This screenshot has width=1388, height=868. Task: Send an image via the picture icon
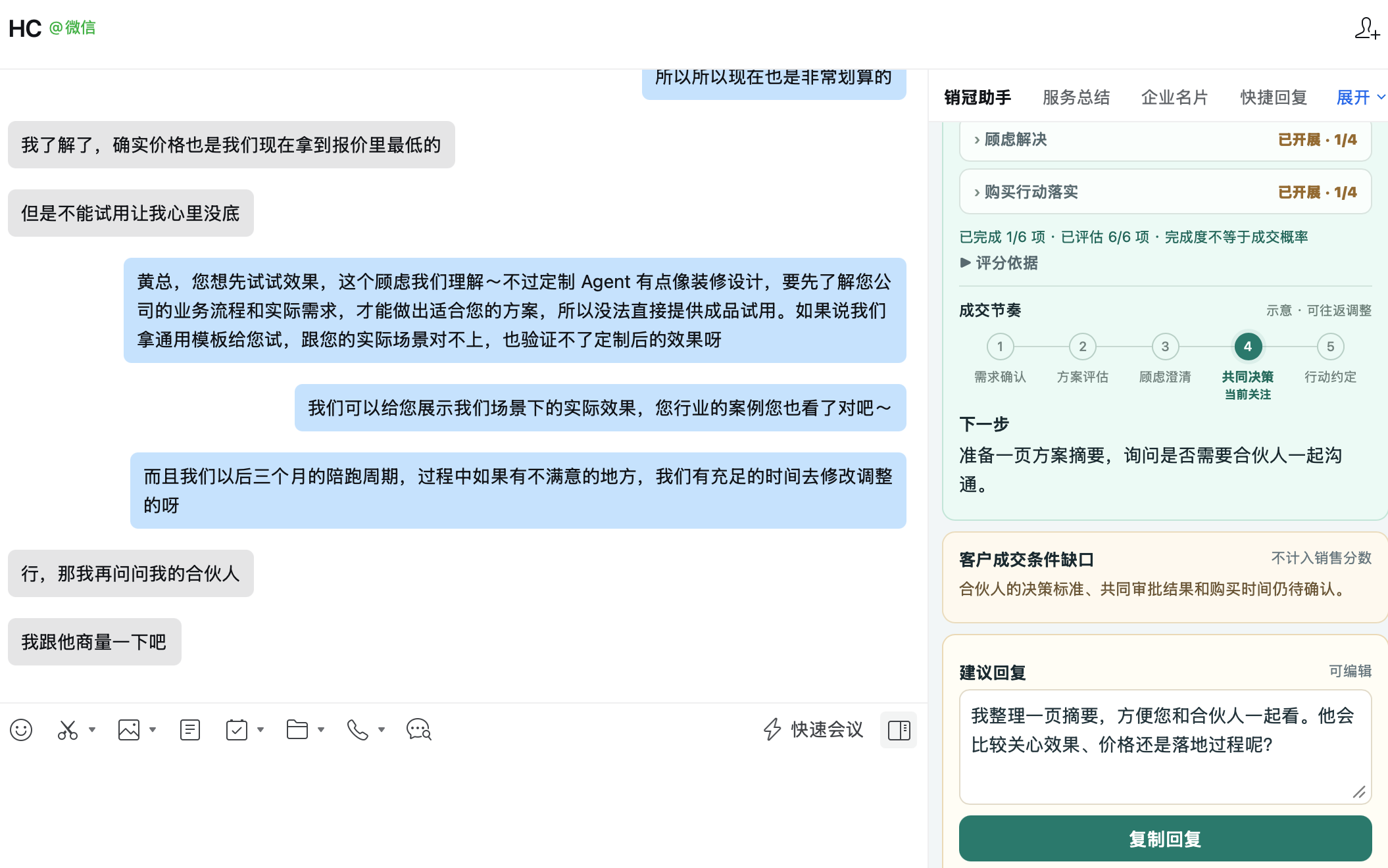(129, 730)
